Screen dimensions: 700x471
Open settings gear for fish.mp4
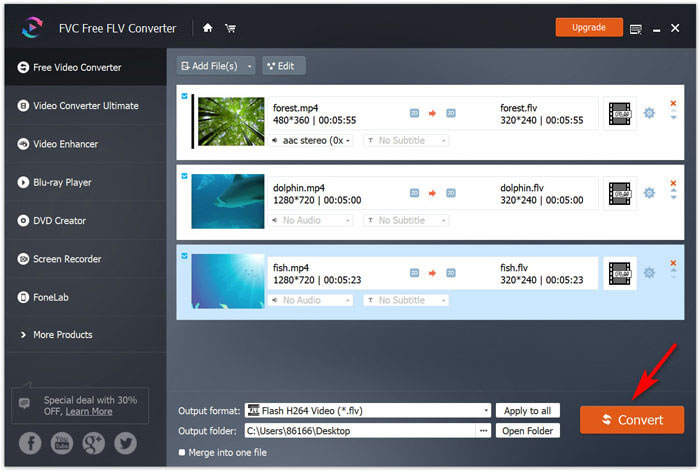tap(649, 273)
